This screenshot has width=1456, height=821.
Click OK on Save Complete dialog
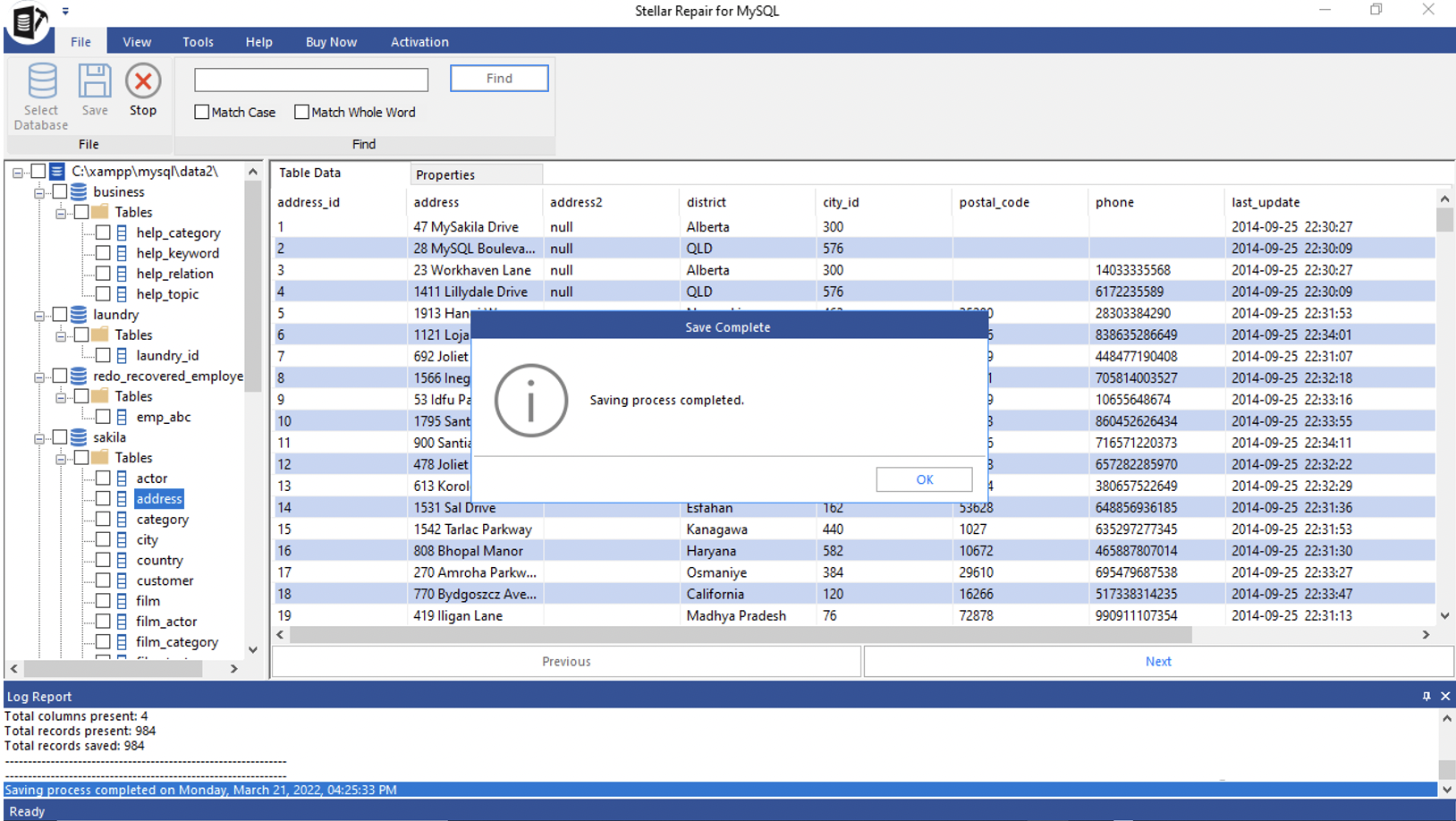point(923,479)
